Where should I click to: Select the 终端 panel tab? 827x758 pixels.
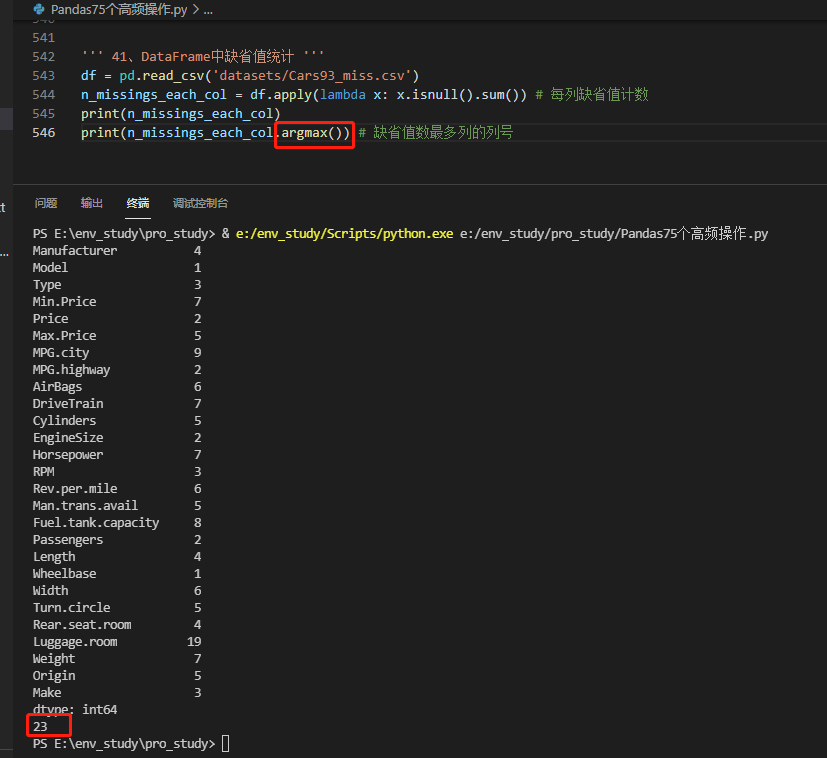point(138,203)
